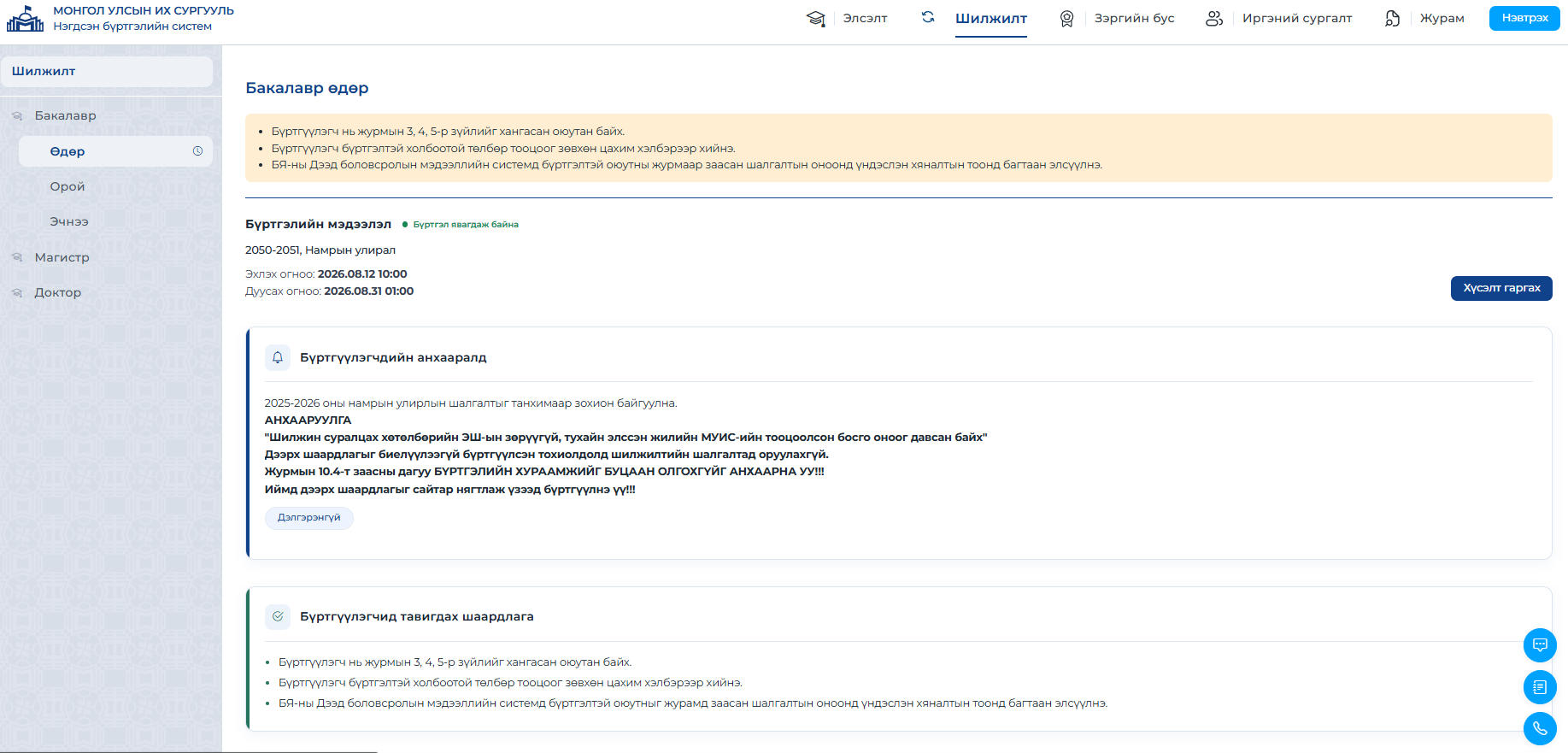Click site title МОНГОЛ УЛСЫН ИХ СУРГУУЛЬ

coord(144,11)
